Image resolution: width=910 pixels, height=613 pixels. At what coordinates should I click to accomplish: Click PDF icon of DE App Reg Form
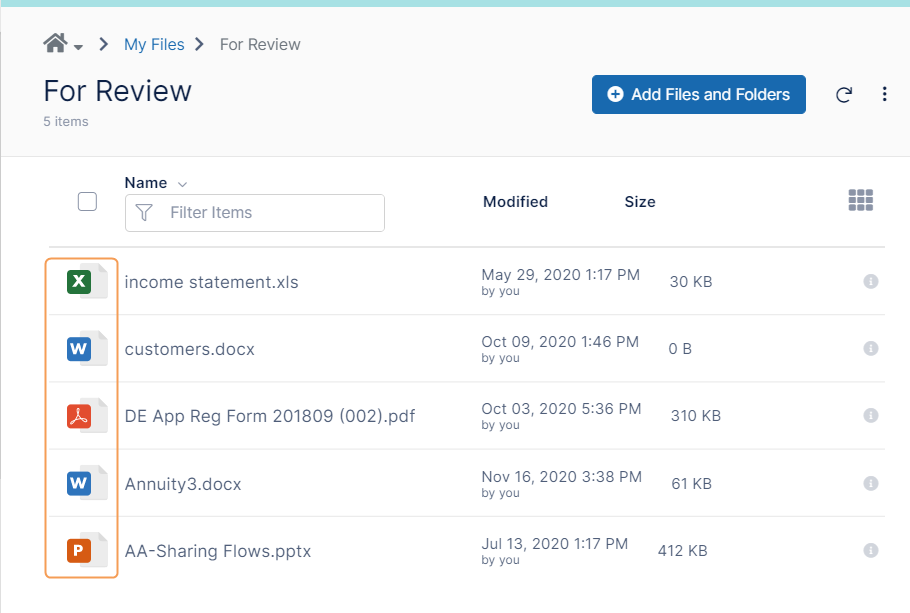(86, 416)
